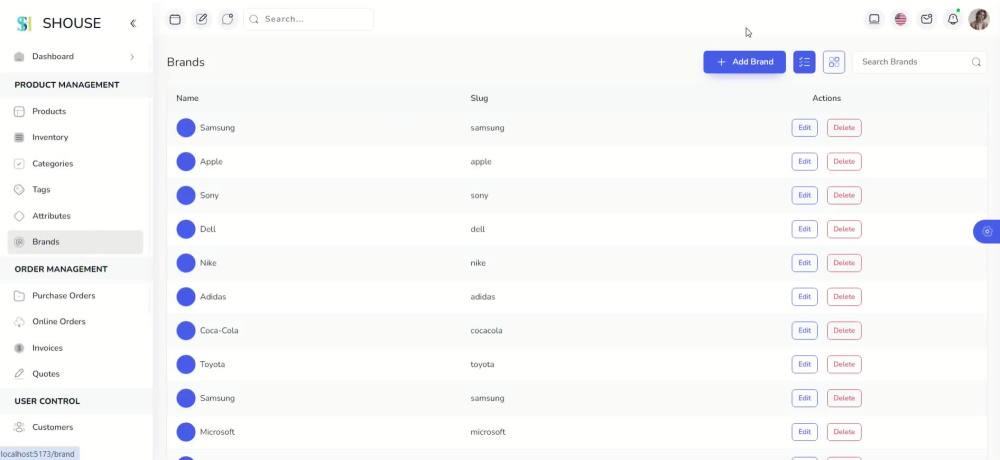Open notifications bell icon
This screenshot has width=1000, height=460.
[x=953, y=19]
